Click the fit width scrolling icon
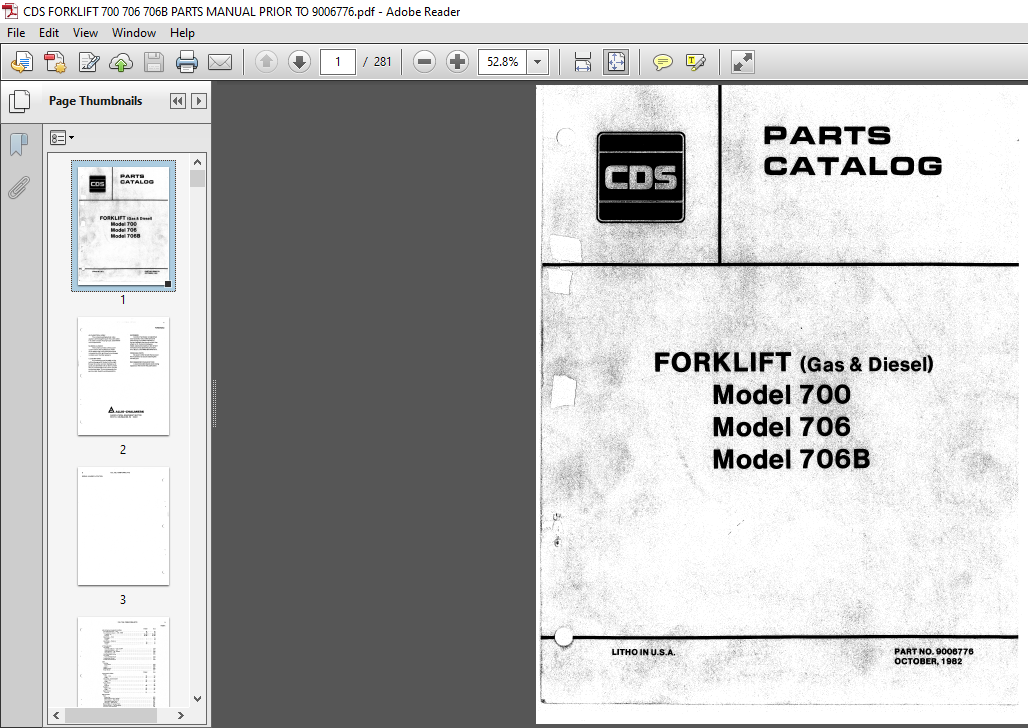The width and height of the screenshot is (1028, 728). pos(582,62)
